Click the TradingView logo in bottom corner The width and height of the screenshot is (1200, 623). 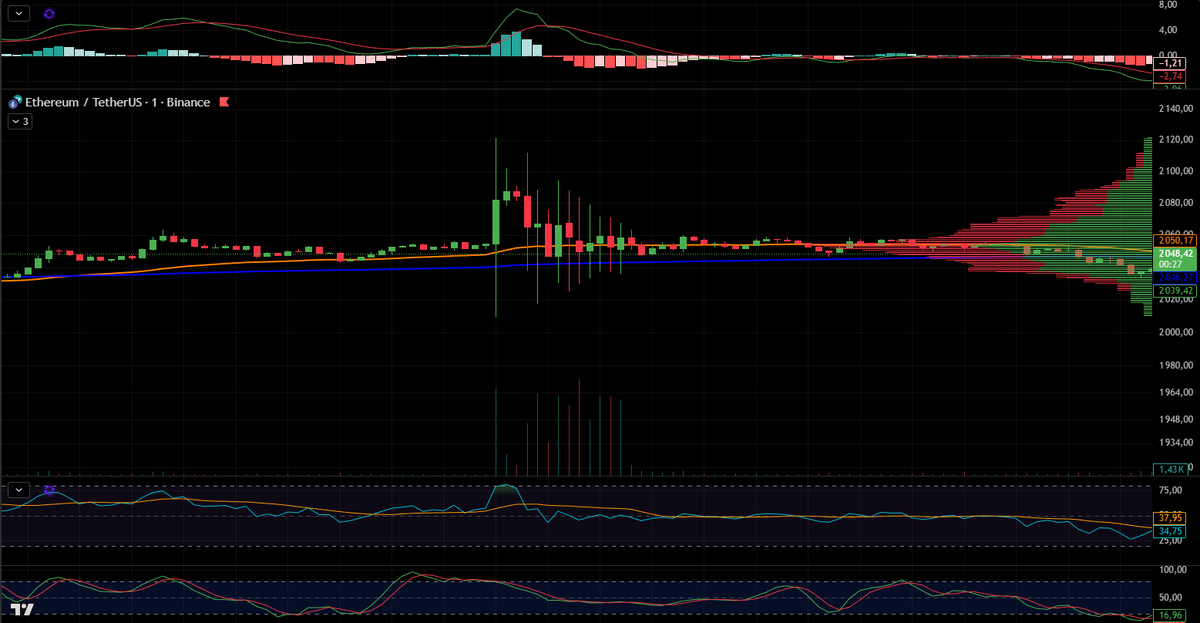(23, 609)
